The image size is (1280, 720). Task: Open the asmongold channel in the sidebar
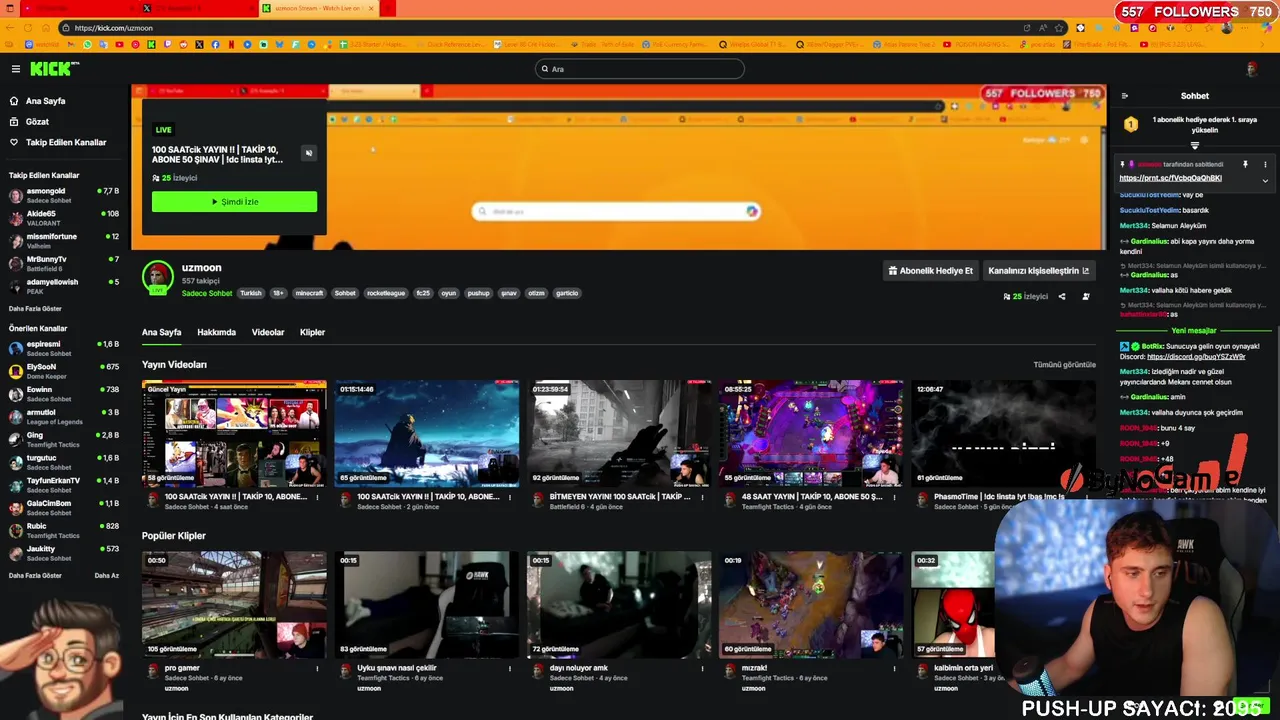63,195
